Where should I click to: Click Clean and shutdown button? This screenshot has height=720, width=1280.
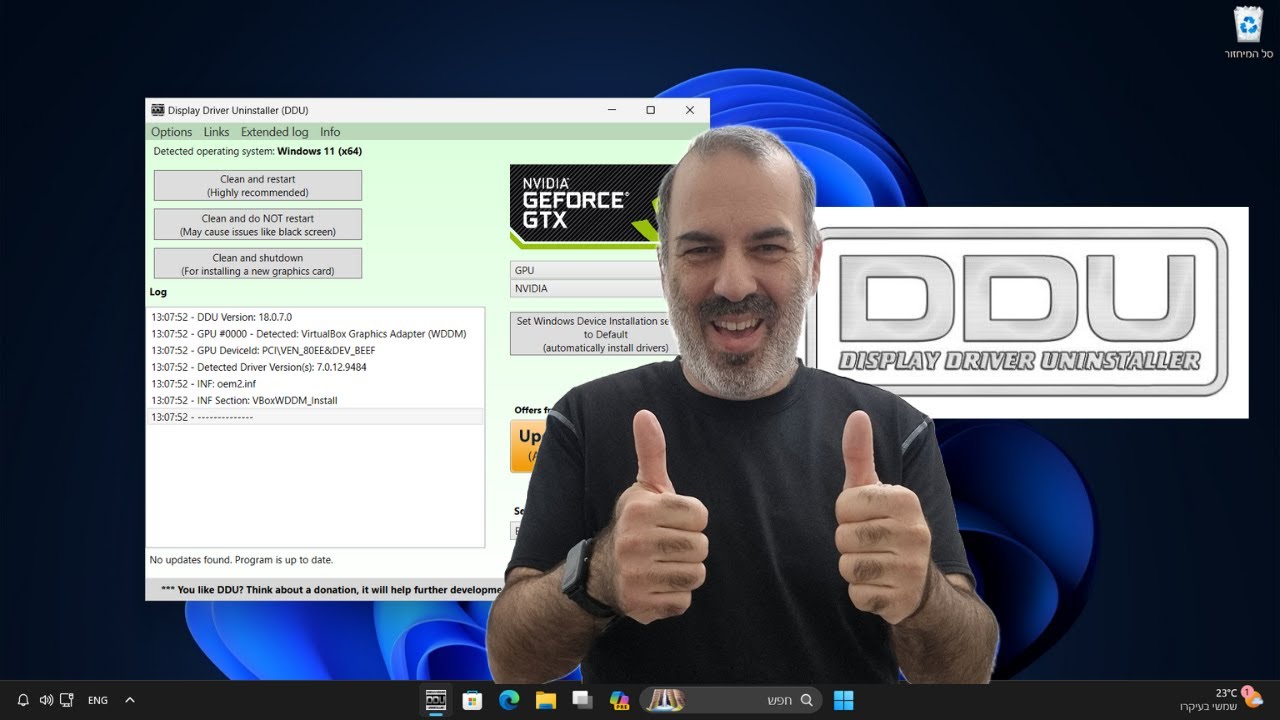pyautogui.click(x=258, y=264)
